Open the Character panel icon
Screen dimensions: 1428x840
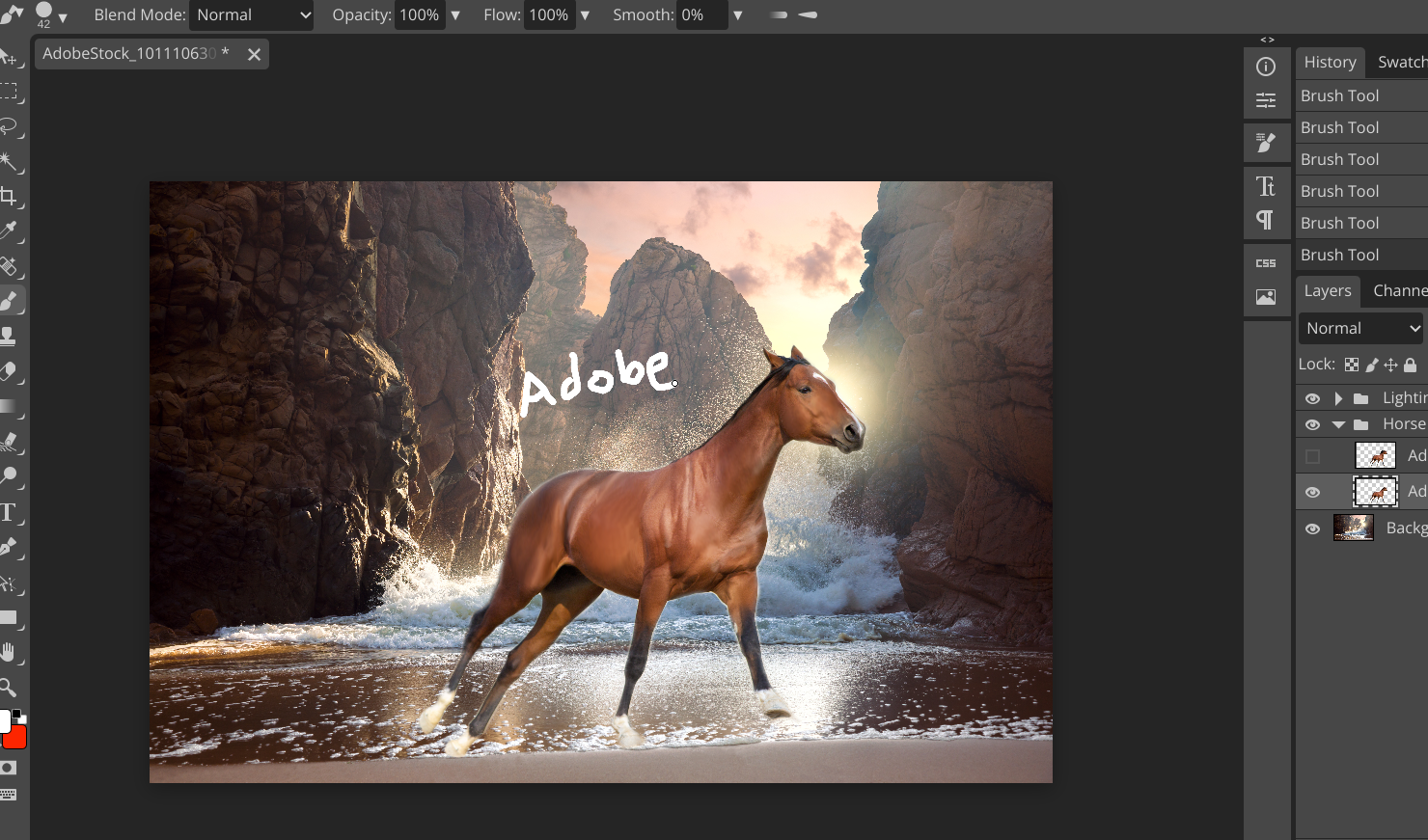tap(1266, 186)
